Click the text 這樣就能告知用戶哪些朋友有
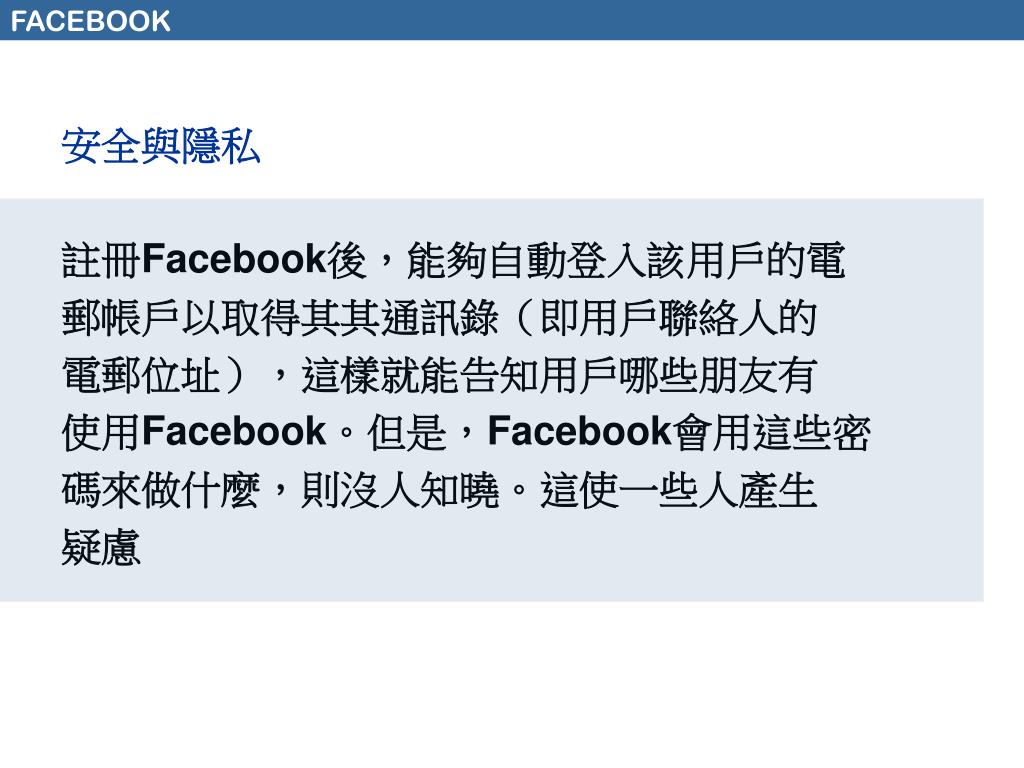This screenshot has height=768, width=1024. [558, 376]
